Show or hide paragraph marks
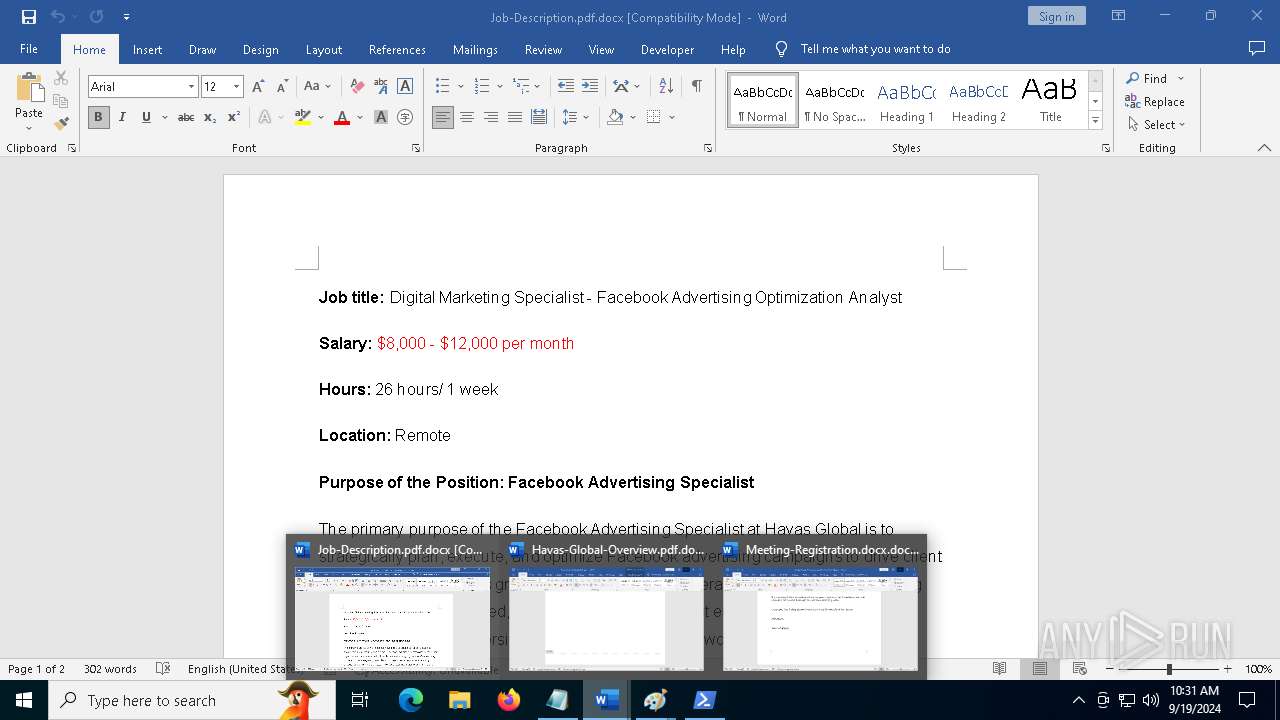The width and height of the screenshot is (1280, 720). click(x=696, y=87)
